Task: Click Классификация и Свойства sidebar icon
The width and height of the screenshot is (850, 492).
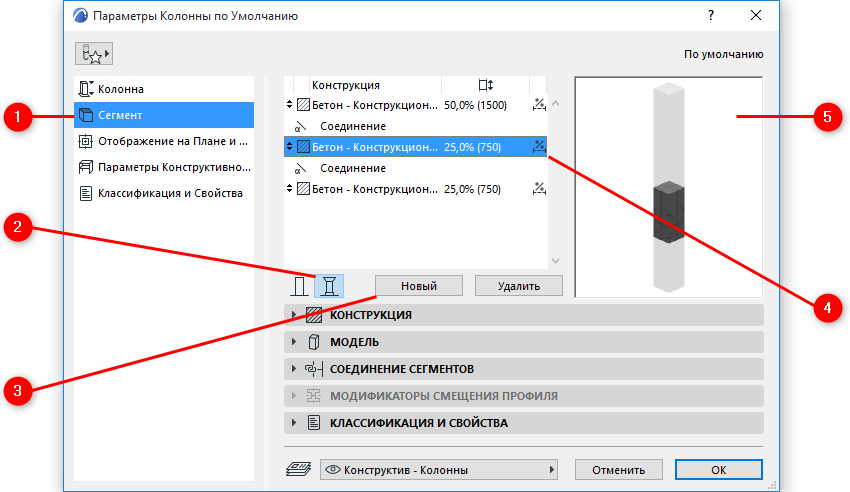Action: click(86, 193)
